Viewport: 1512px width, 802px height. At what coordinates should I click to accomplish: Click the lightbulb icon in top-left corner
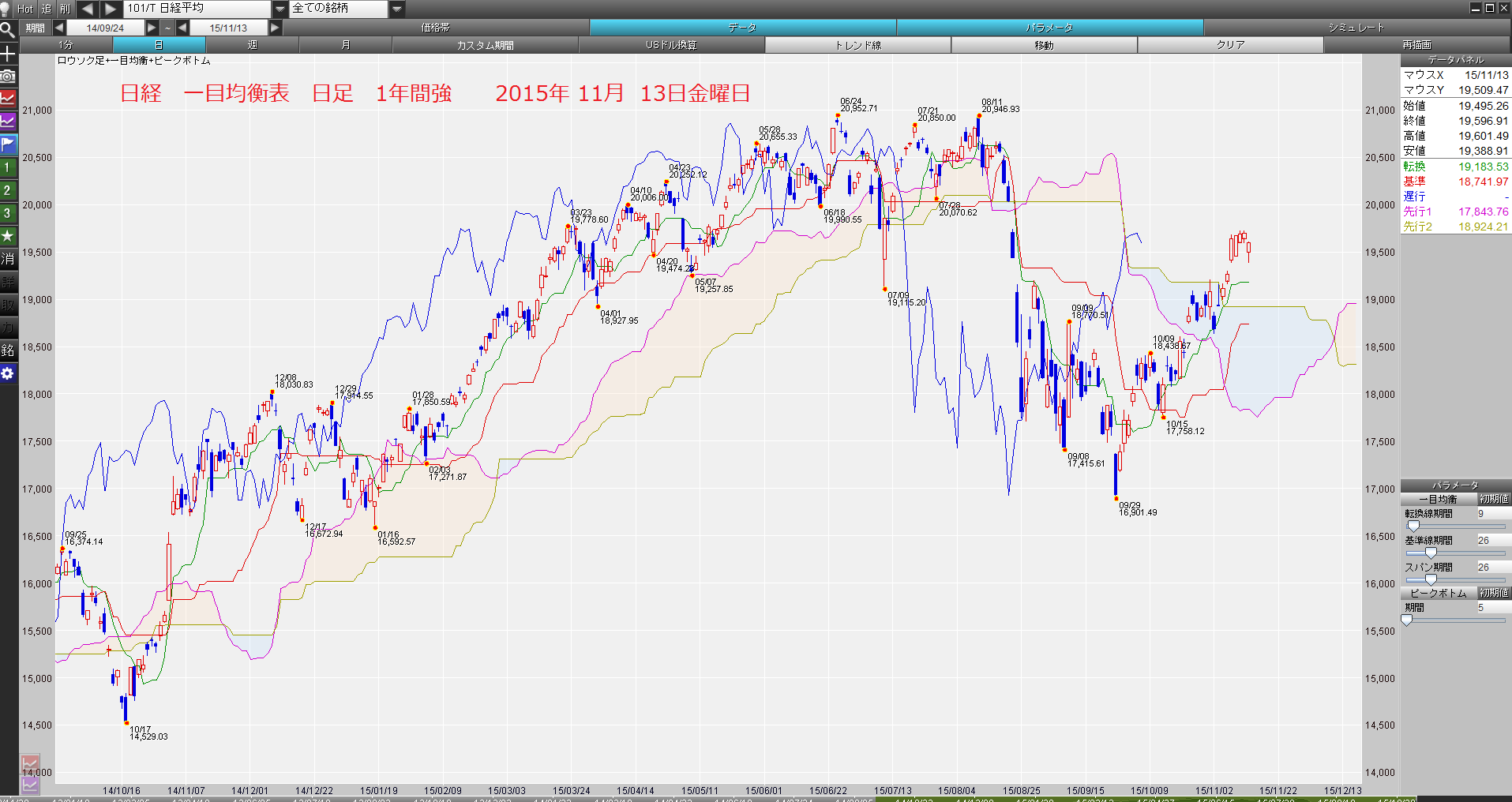pos(6,9)
